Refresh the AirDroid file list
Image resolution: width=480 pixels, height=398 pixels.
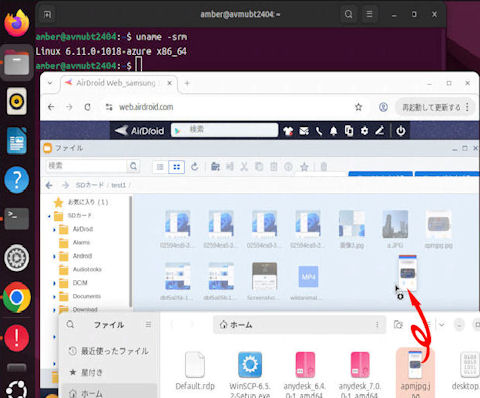(195, 167)
